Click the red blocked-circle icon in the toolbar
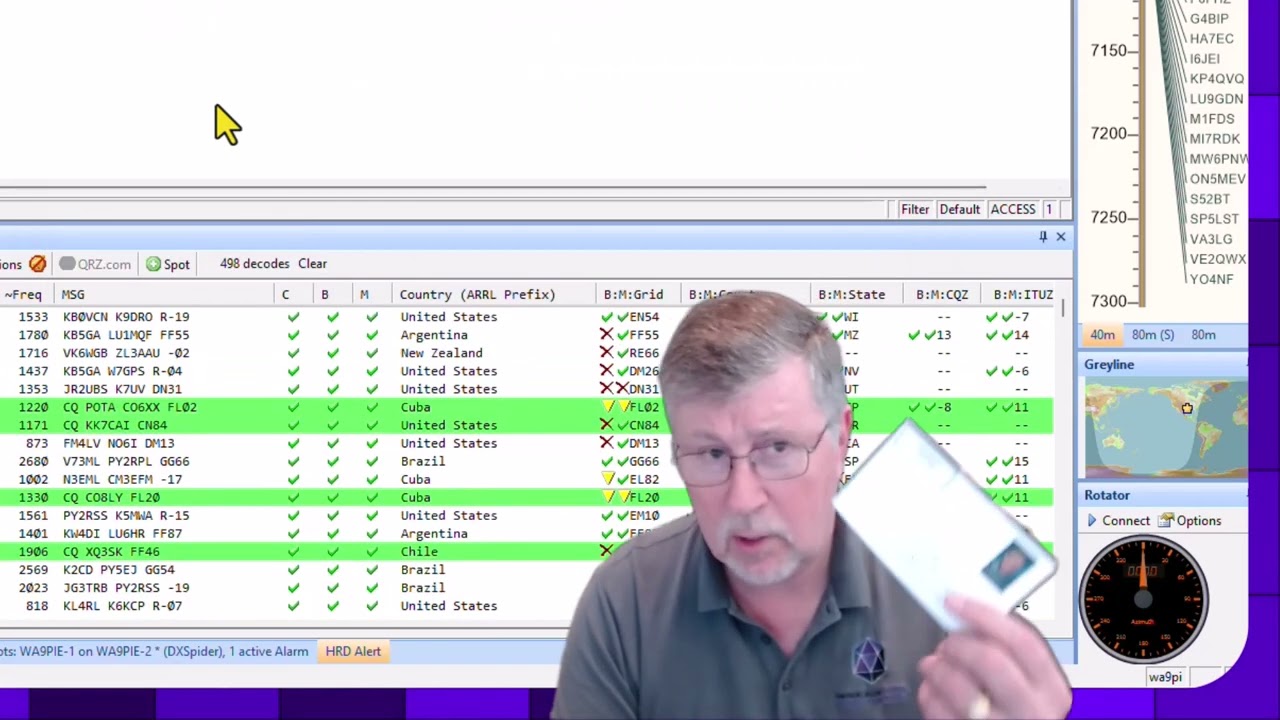Viewport: 1280px width, 720px height. 37,264
